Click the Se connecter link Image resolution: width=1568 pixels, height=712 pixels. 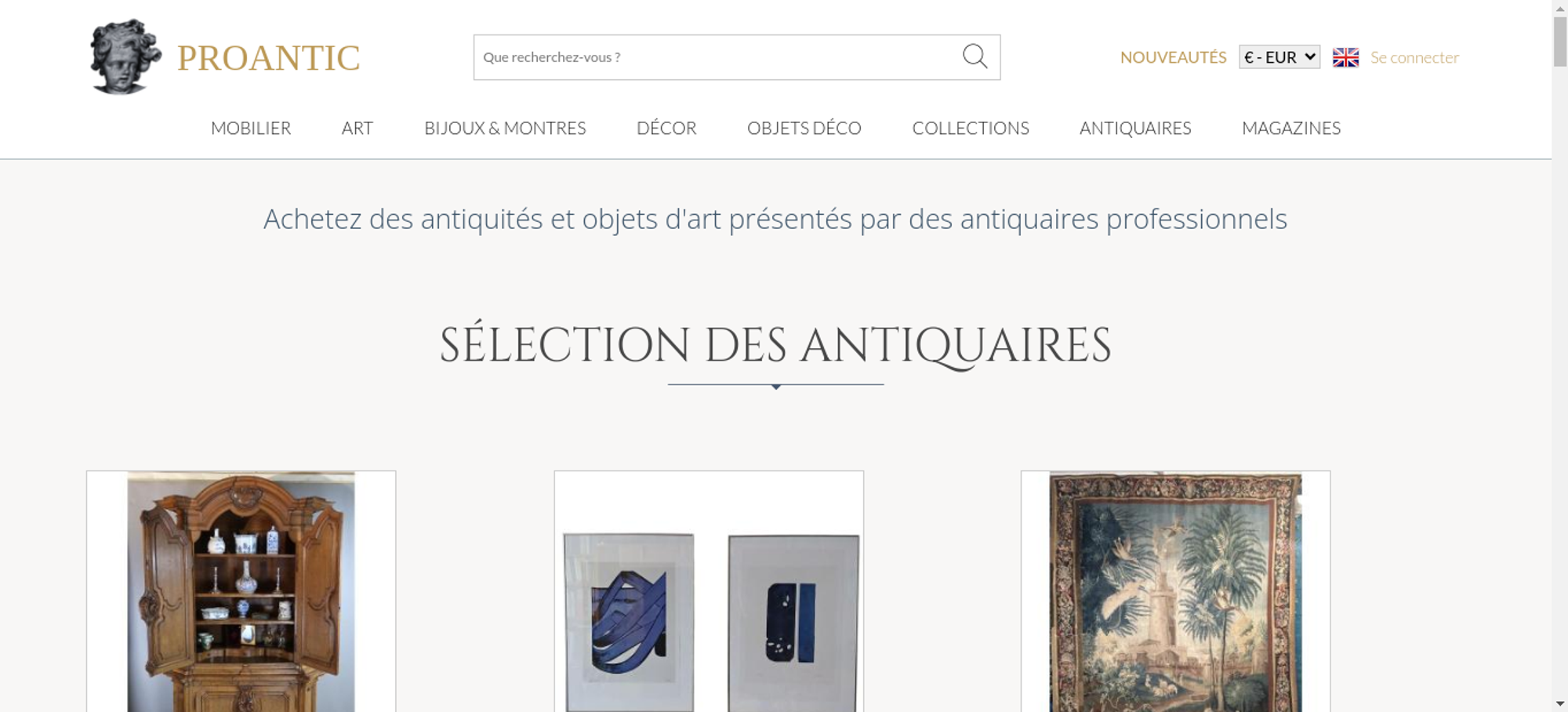pyautogui.click(x=1414, y=57)
